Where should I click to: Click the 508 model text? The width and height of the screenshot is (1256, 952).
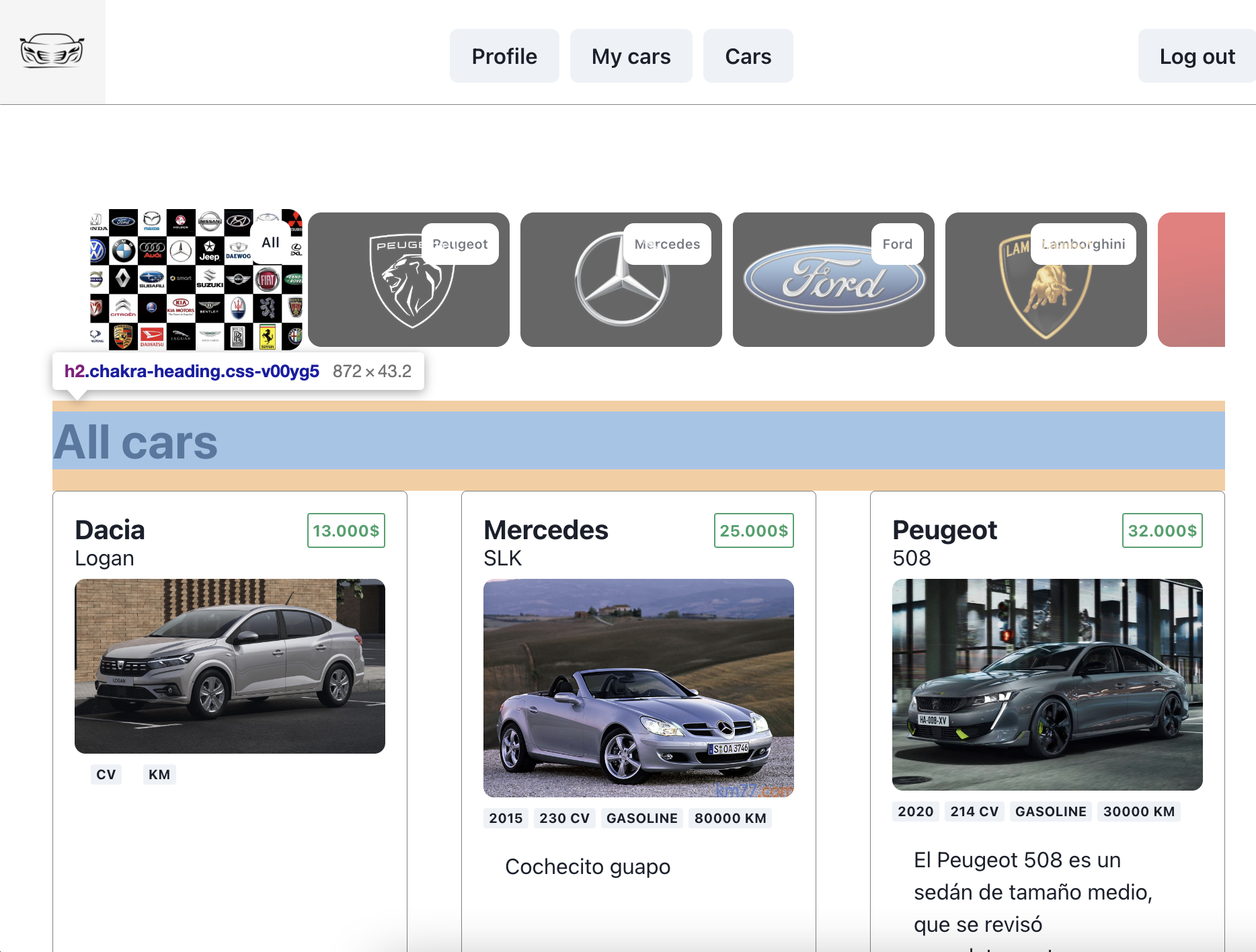912,558
